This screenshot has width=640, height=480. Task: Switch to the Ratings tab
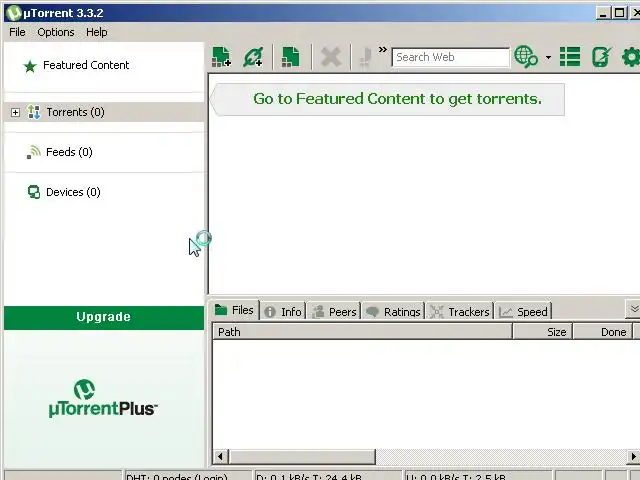click(x=393, y=312)
